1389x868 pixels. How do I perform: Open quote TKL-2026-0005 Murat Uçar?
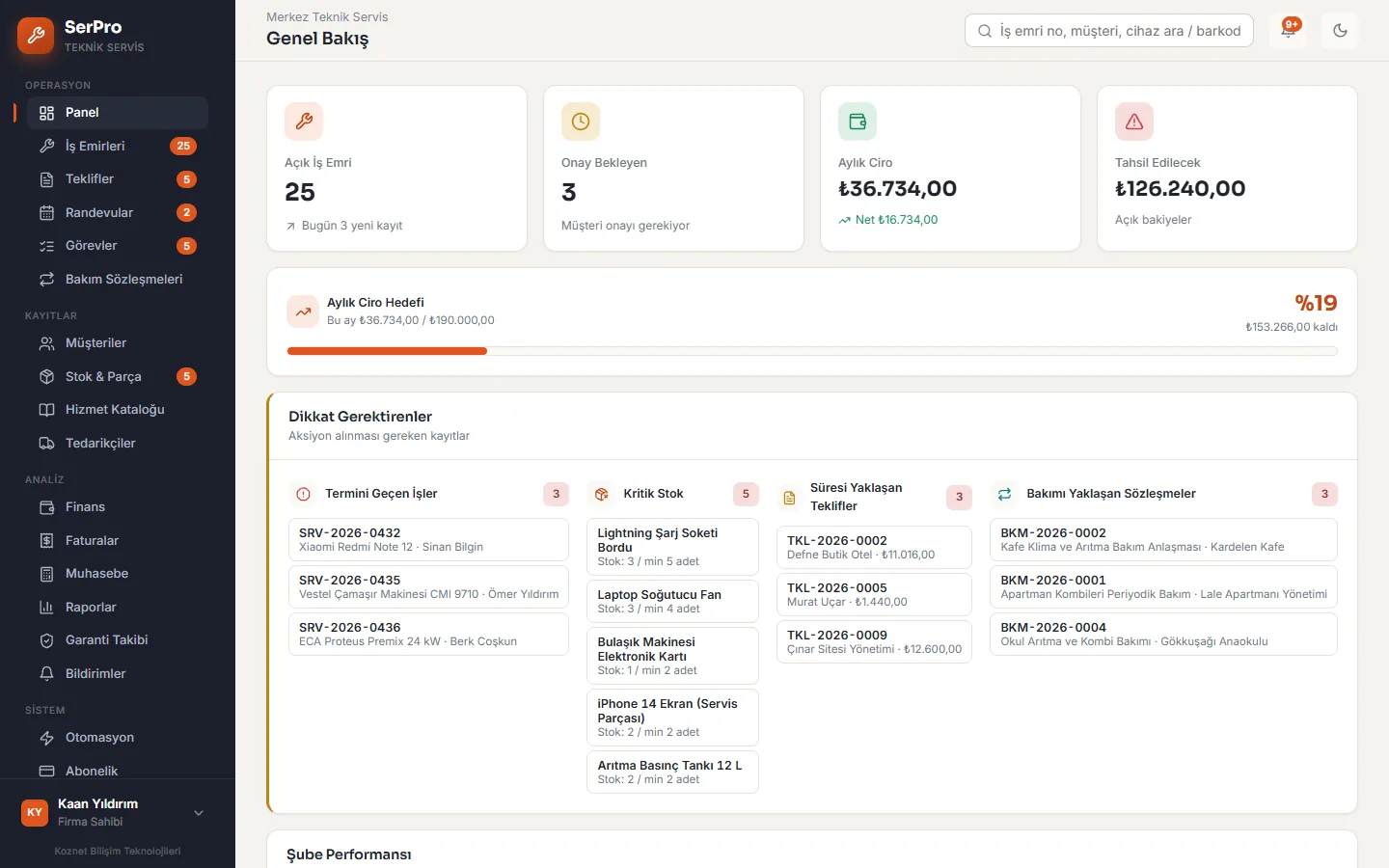[874, 595]
